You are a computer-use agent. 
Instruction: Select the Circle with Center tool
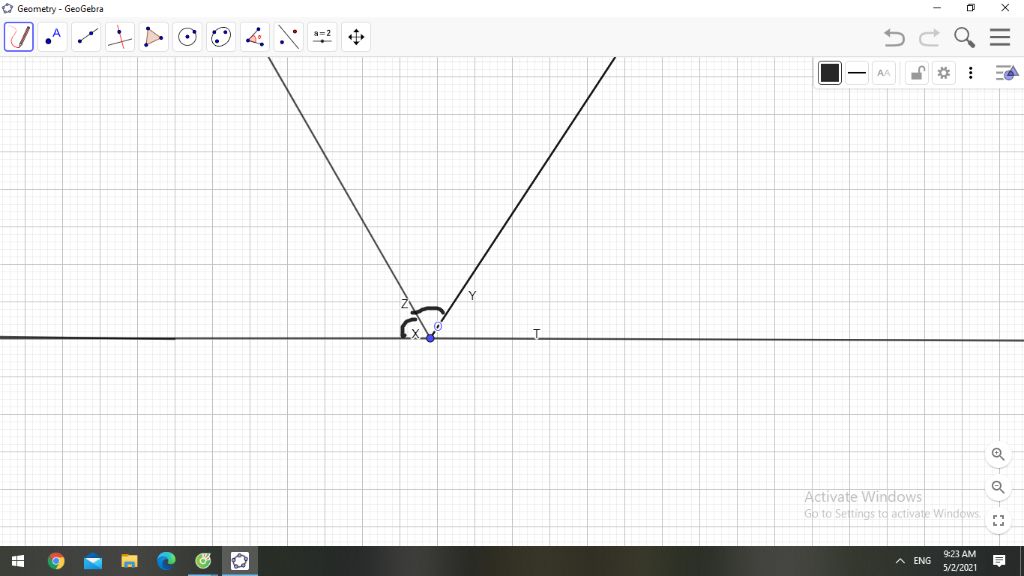coord(187,37)
